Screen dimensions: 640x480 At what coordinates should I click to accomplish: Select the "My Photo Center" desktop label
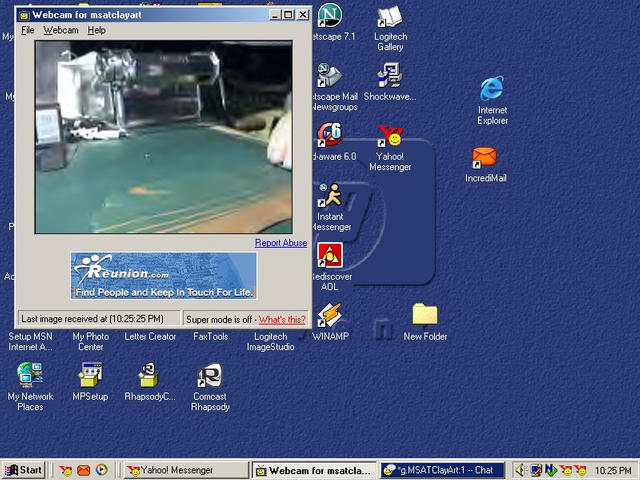90,342
